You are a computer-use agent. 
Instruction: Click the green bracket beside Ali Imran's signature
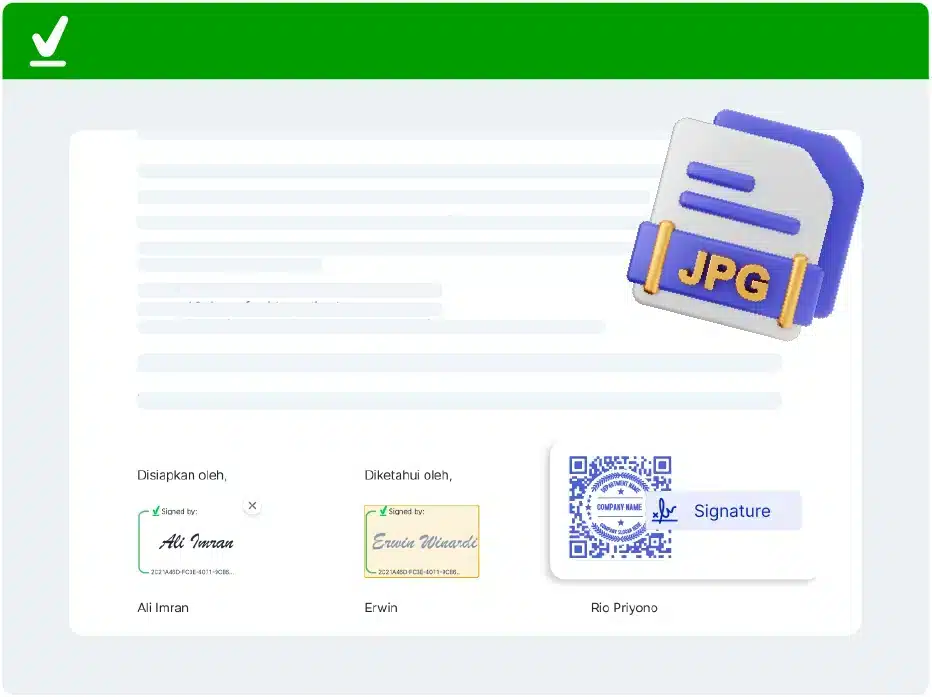click(x=140, y=542)
